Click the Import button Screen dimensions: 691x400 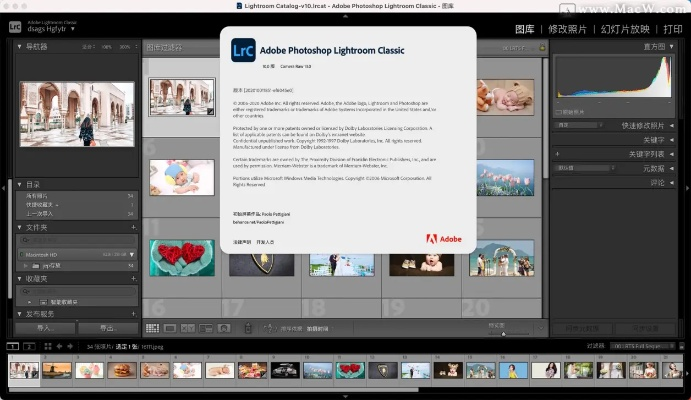pos(44,328)
